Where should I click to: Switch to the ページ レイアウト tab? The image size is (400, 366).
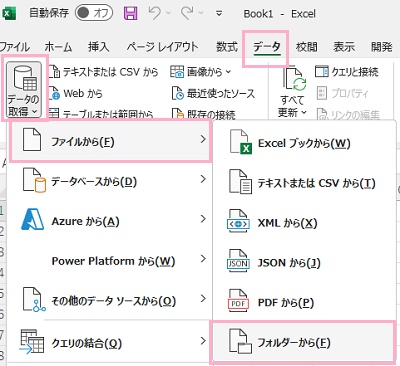tap(162, 47)
